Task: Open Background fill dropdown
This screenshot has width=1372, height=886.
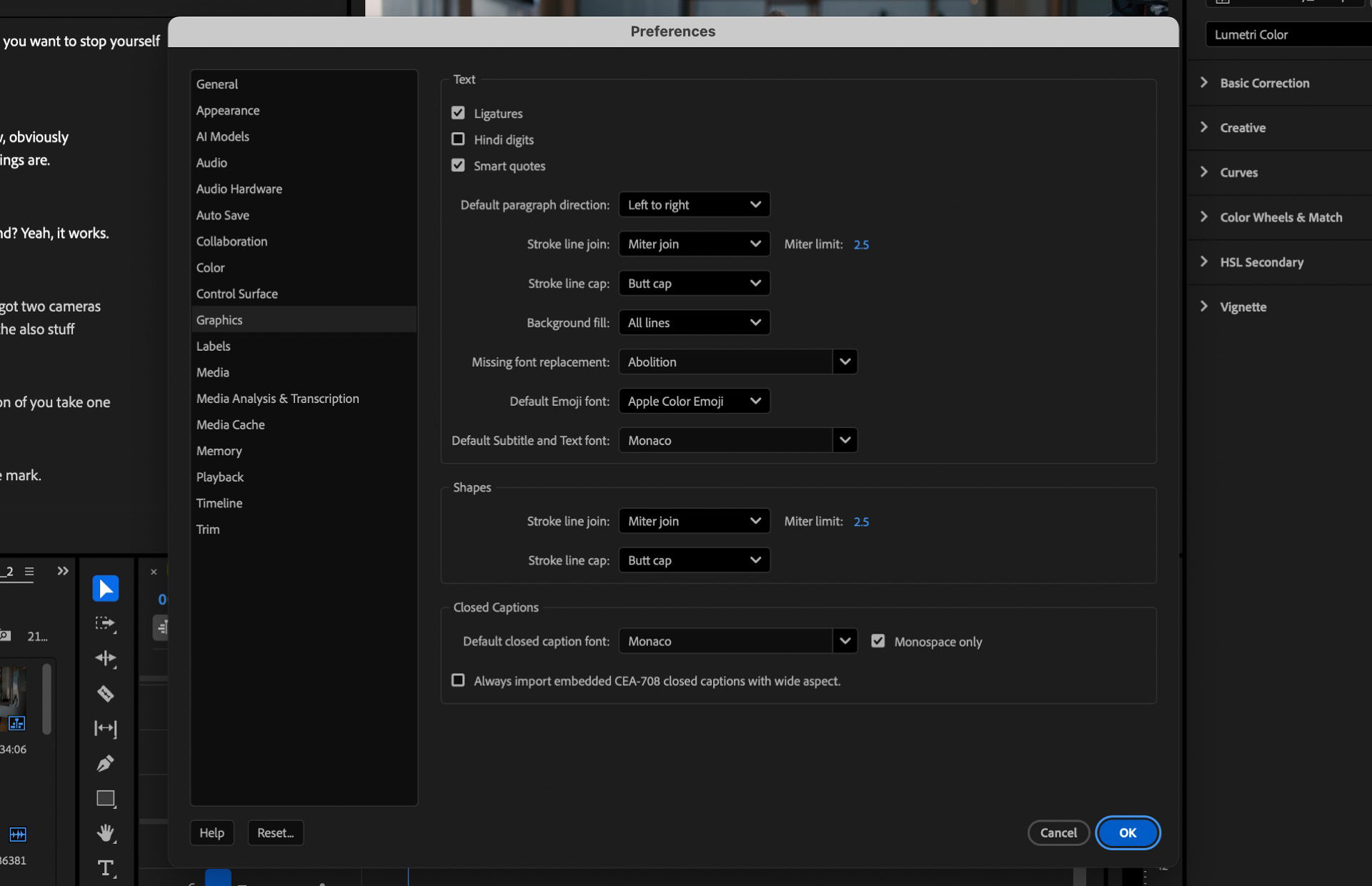Action: pos(694,323)
